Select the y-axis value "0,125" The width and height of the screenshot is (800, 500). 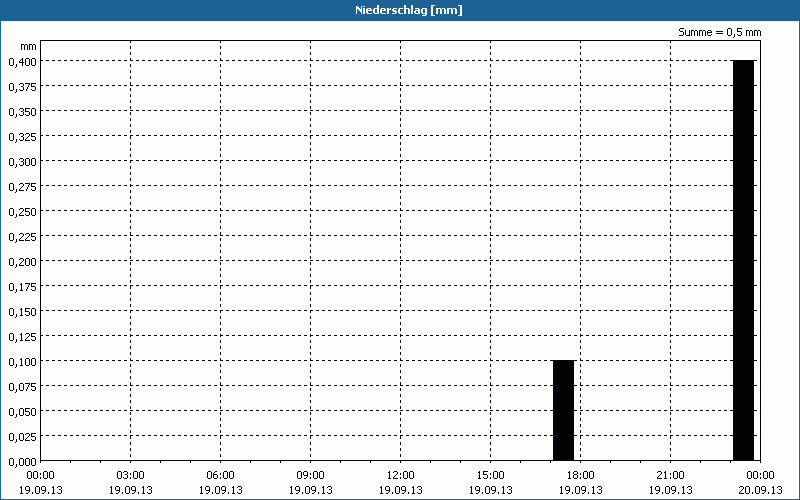[x=22, y=336]
